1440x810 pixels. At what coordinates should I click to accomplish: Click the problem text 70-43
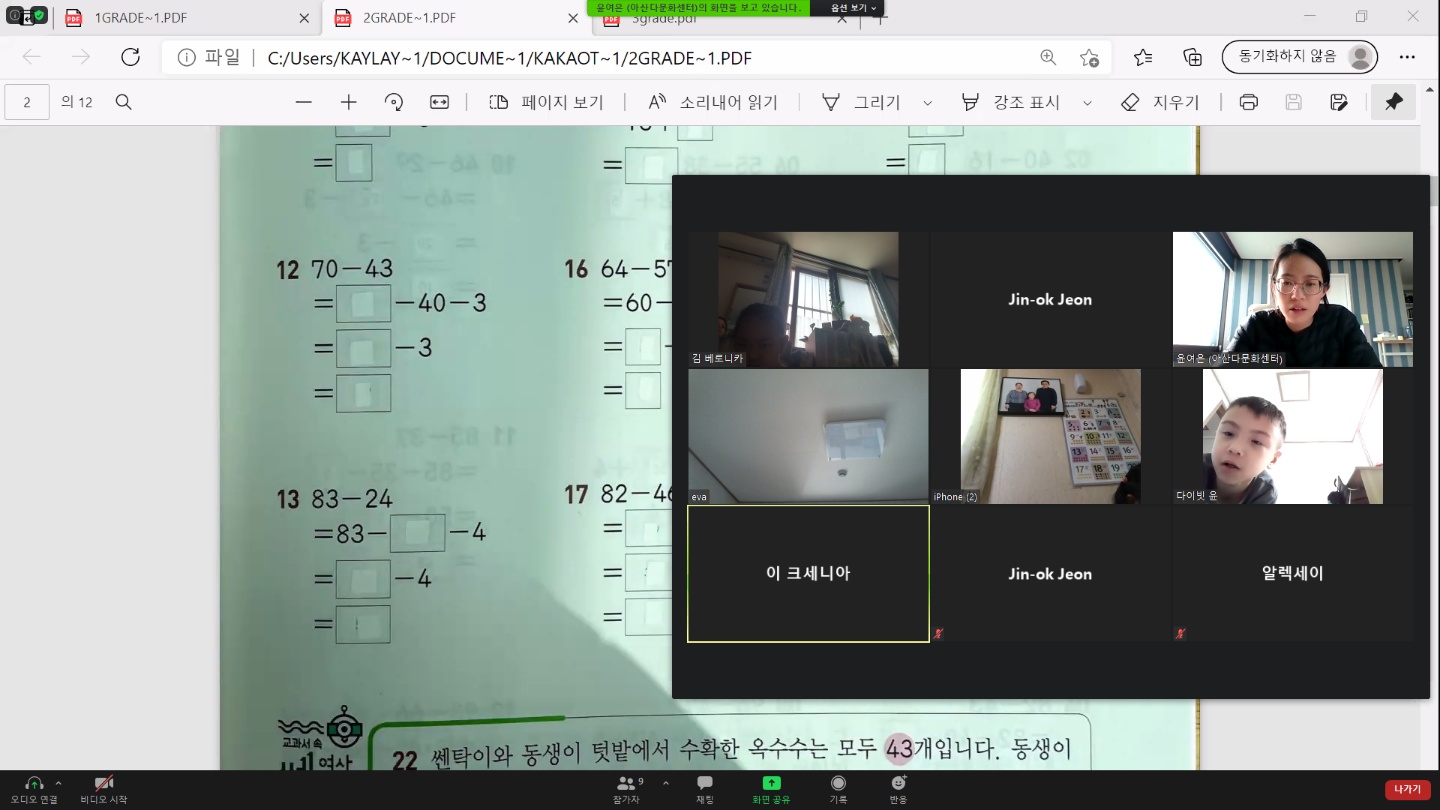coord(353,268)
